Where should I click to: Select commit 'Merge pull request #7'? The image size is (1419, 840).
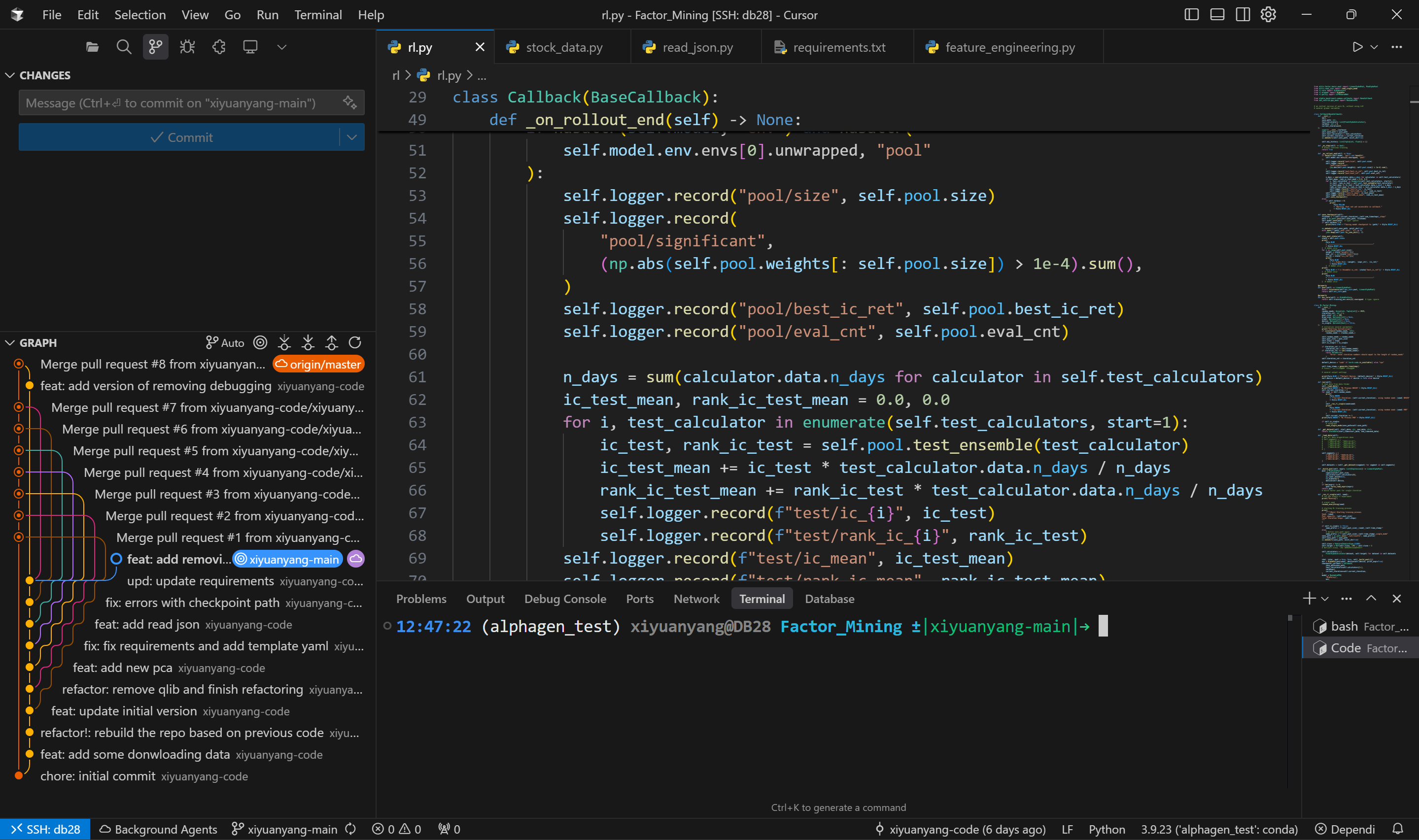tap(188, 407)
